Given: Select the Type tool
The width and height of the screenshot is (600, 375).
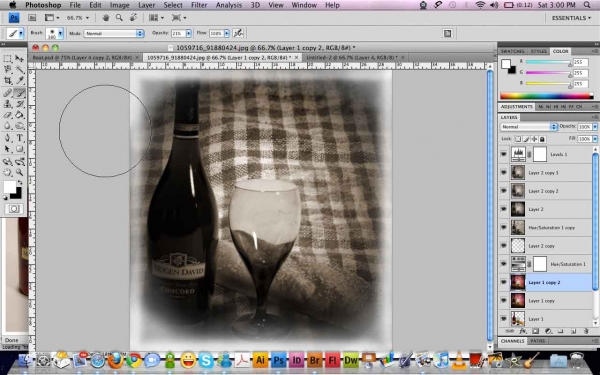Looking at the screenshot, I should tap(20, 138).
